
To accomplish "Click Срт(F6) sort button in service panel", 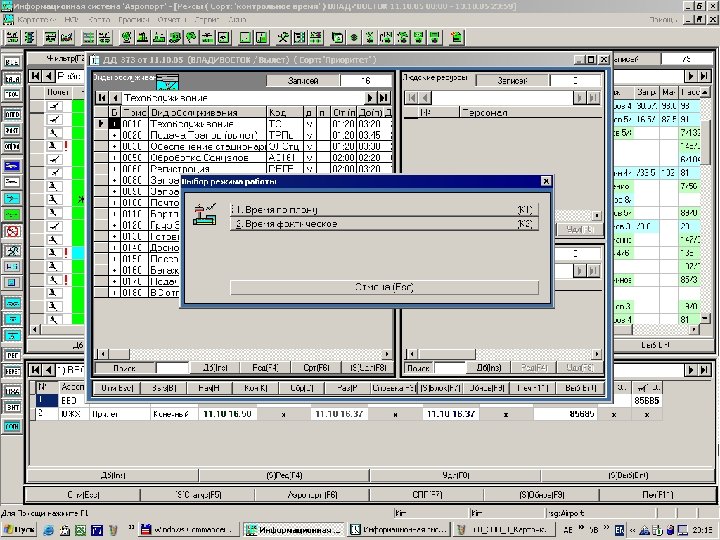I will coord(316,368).
